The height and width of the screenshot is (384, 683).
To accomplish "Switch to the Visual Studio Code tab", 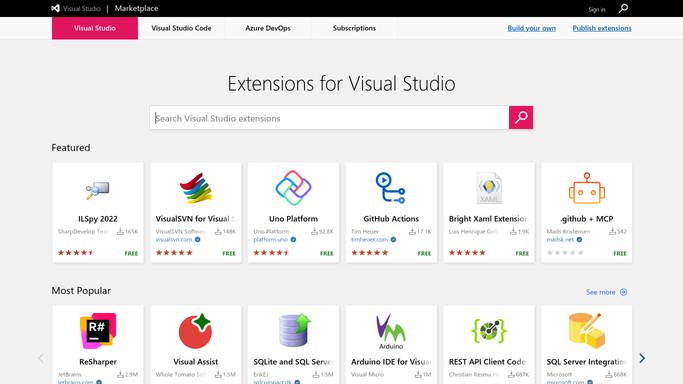I will click(181, 28).
